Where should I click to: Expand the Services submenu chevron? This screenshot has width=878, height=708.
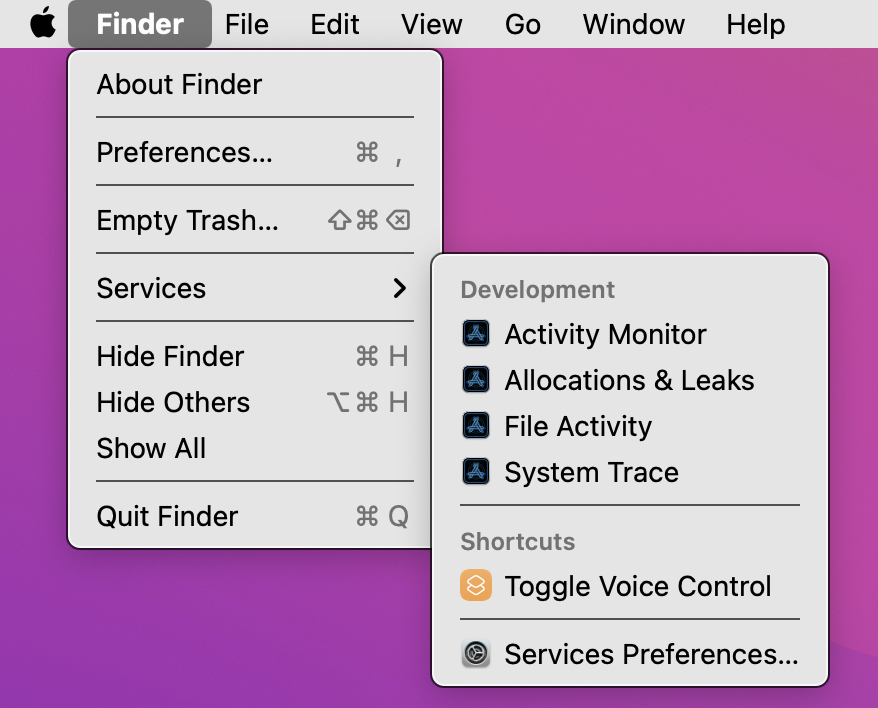(399, 288)
